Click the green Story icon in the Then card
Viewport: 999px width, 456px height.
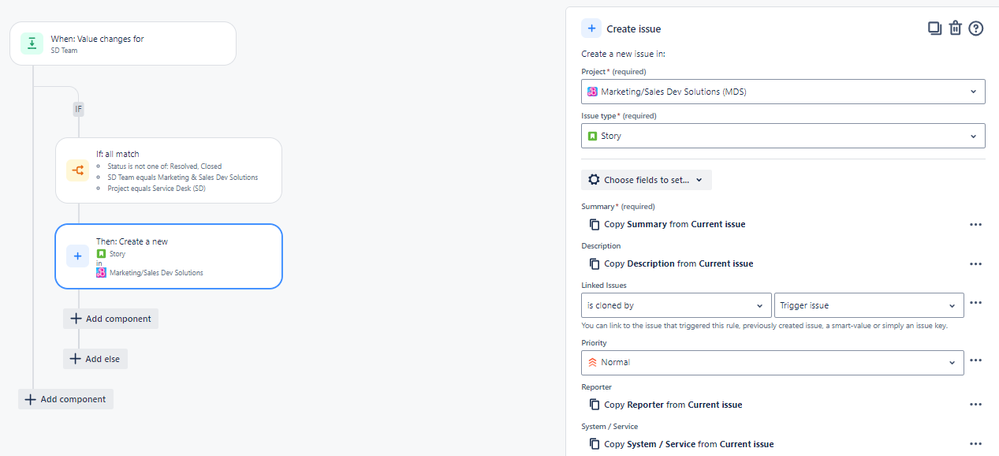tap(101, 254)
